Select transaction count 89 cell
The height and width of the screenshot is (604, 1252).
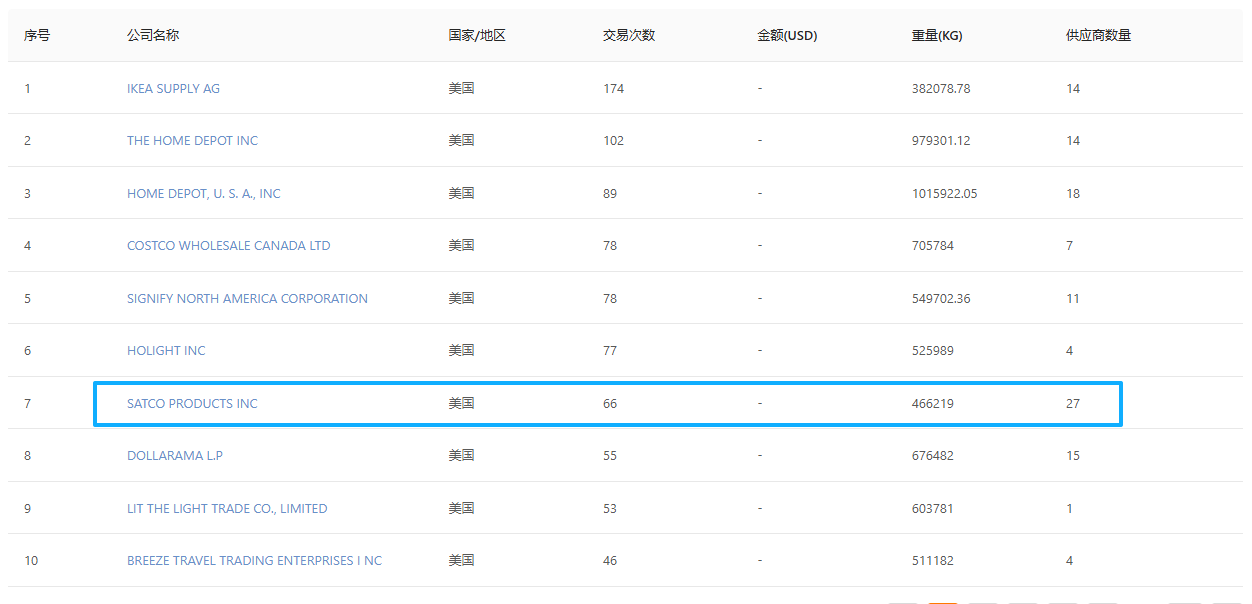(x=610, y=193)
